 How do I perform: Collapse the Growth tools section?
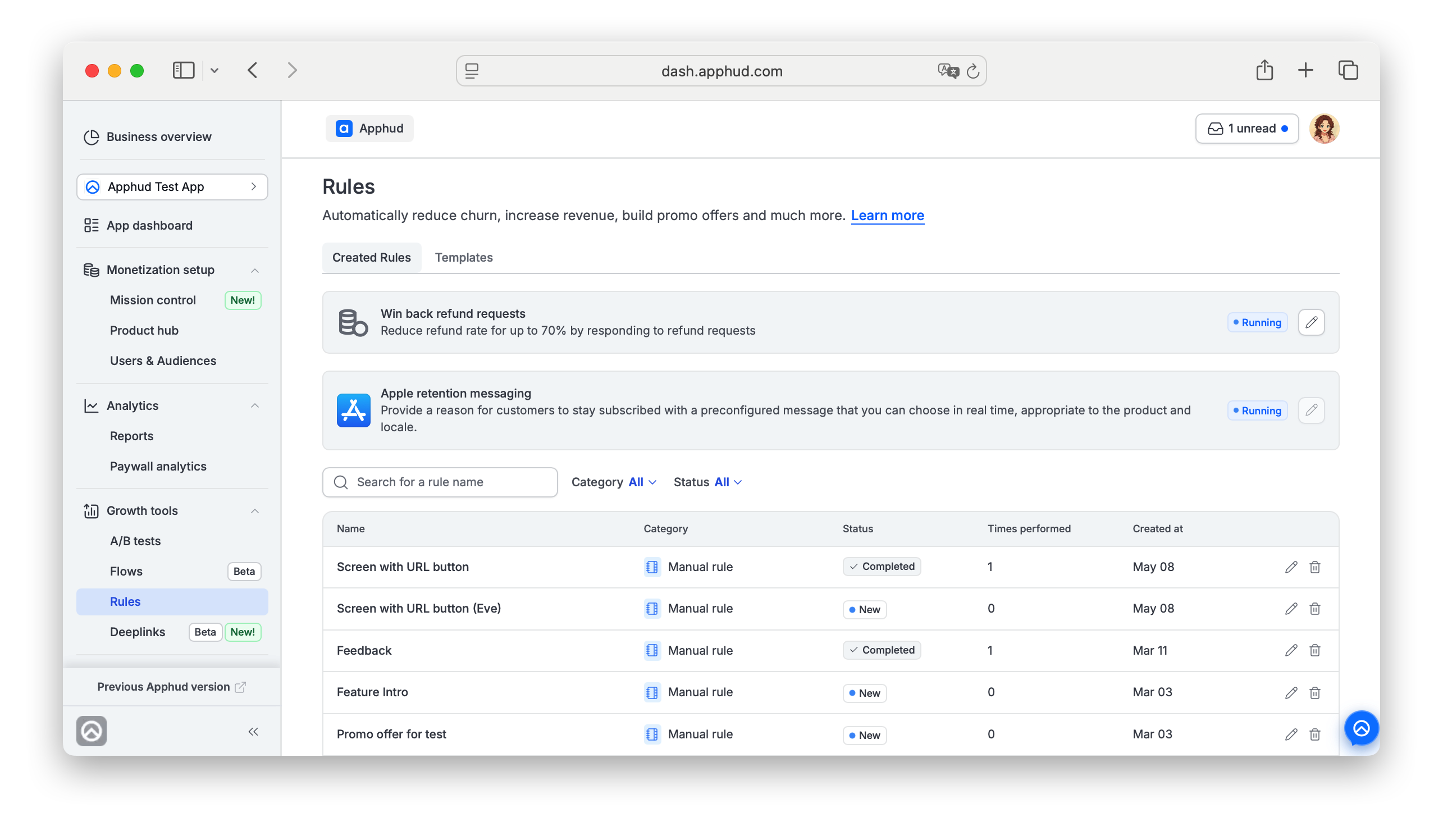pyautogui.click(x=255, y=511)
